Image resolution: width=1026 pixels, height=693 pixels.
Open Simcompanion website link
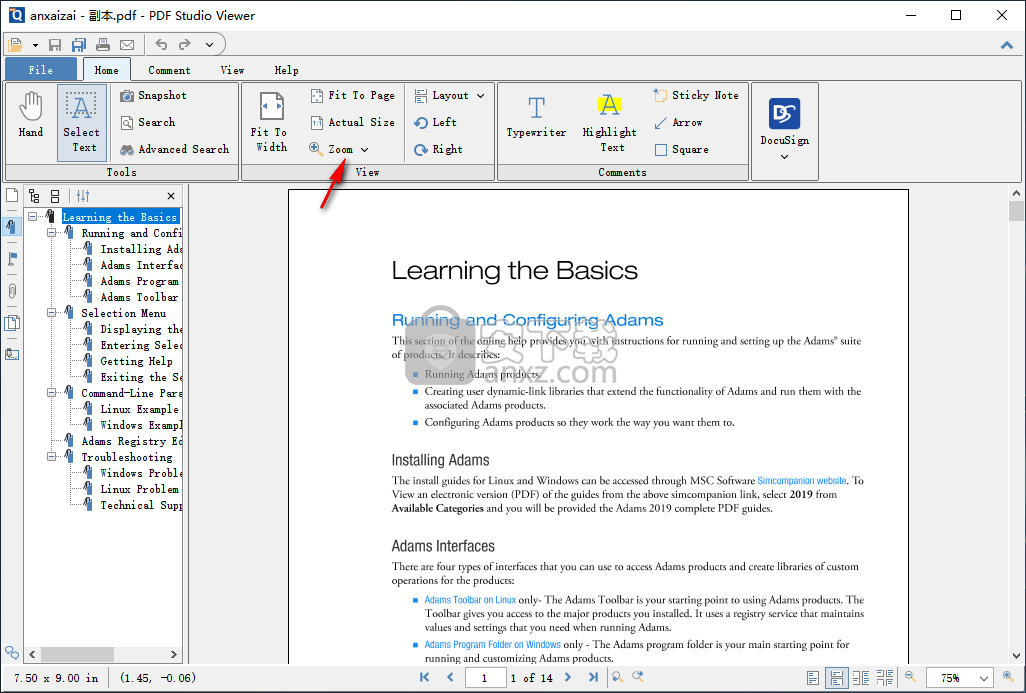[x=802, y=480]
